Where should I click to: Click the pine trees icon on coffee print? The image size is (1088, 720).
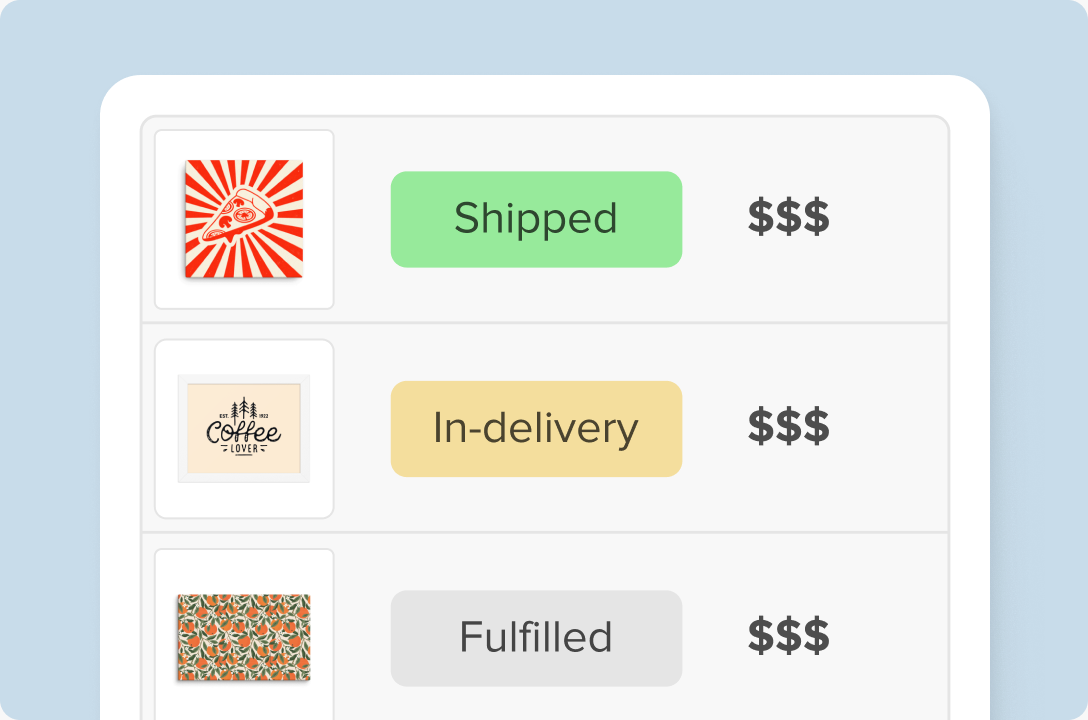click(244, 409)
